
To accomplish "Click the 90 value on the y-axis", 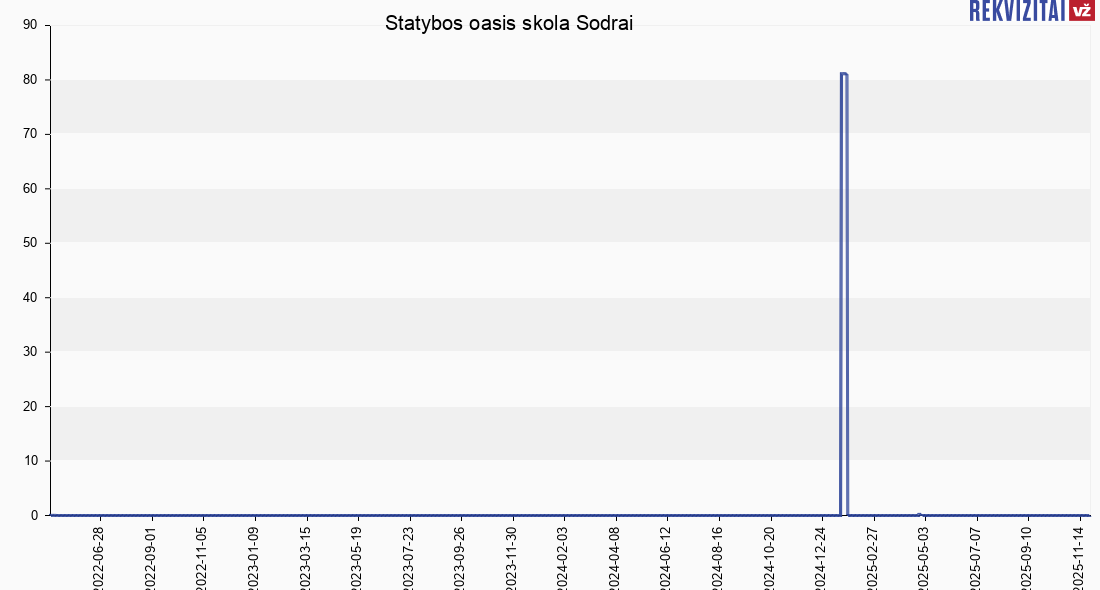I will pyautogui.click(x=29, y=25).
